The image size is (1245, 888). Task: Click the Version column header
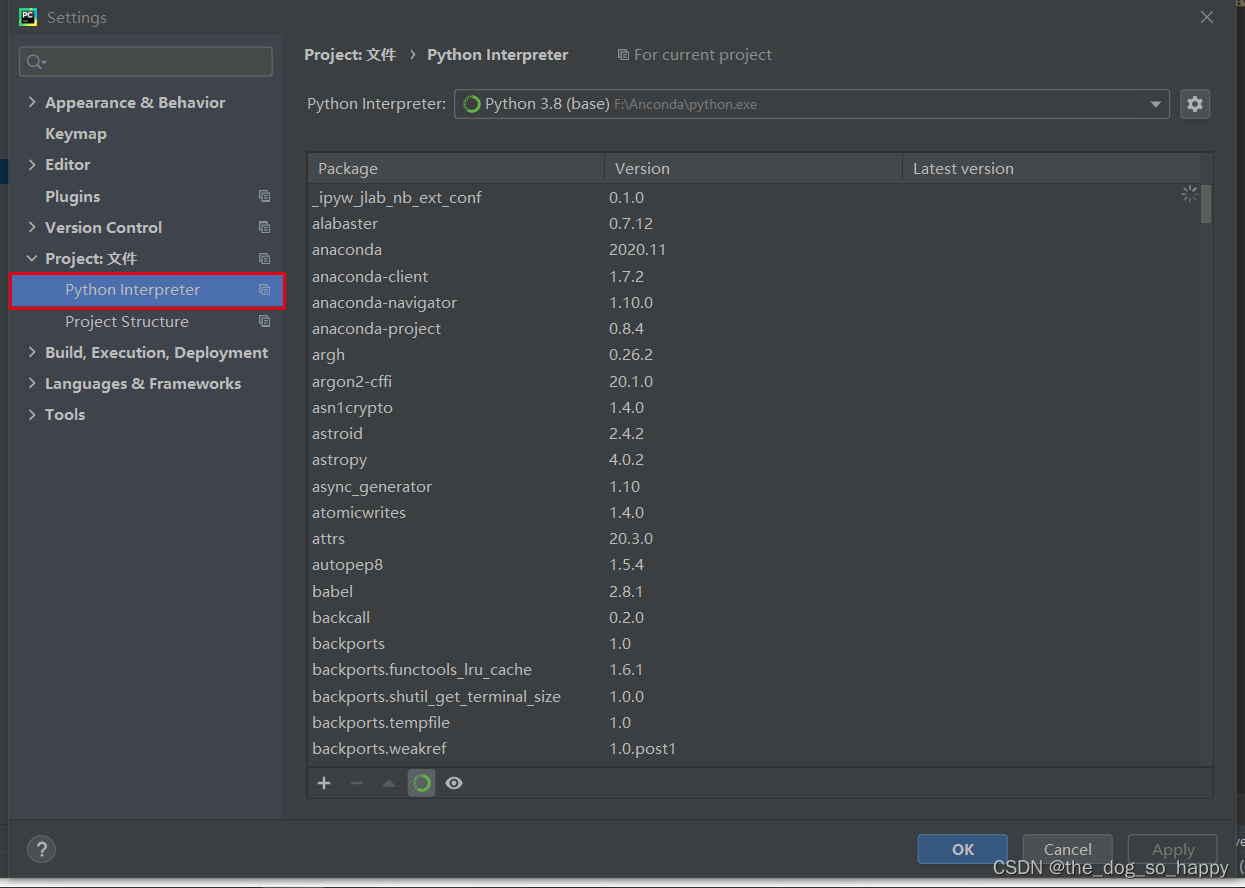tap(753, 168)
